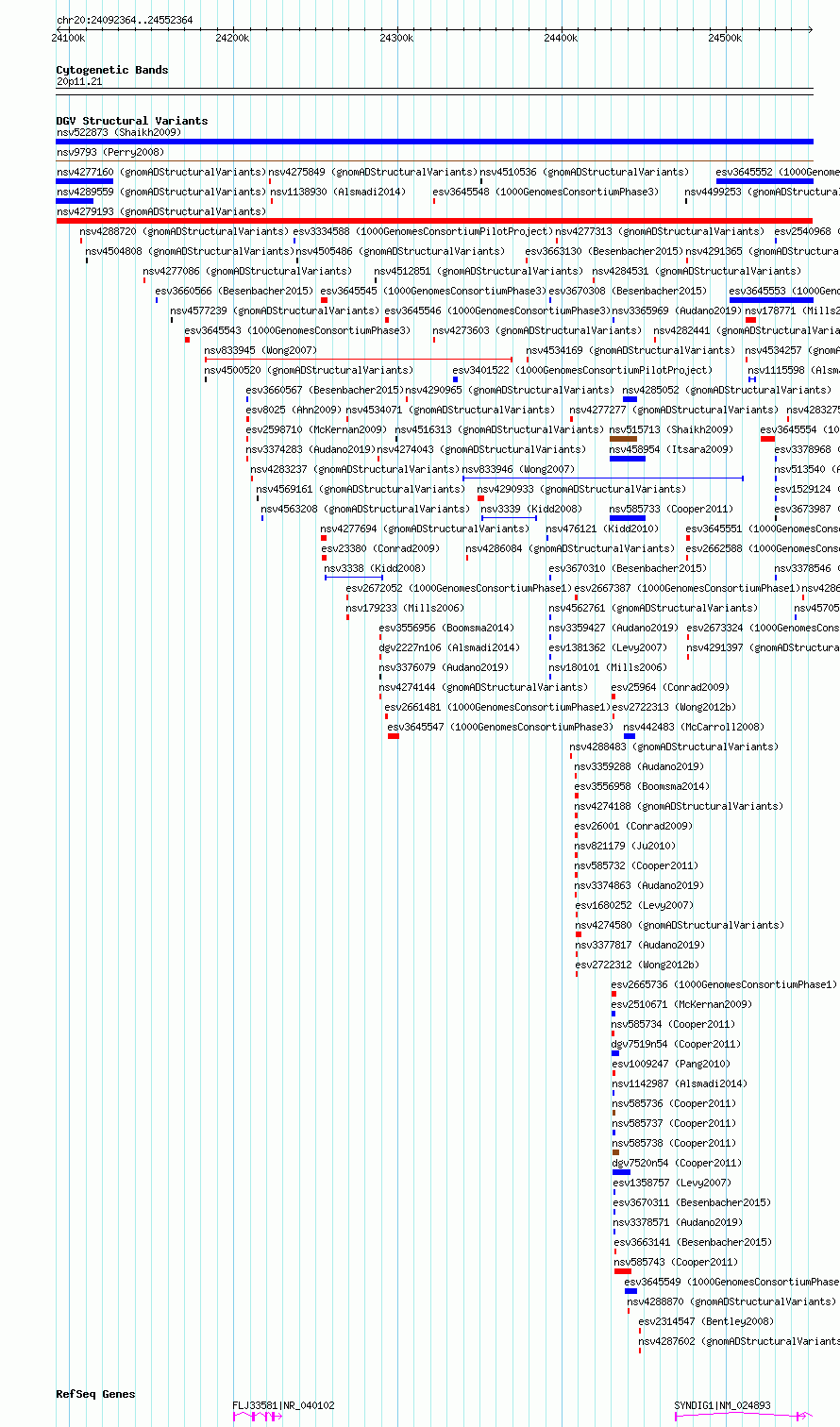The image size is (840, 1427).
Task: Click the blue nsv833946 span line
Action: [603, 478]
